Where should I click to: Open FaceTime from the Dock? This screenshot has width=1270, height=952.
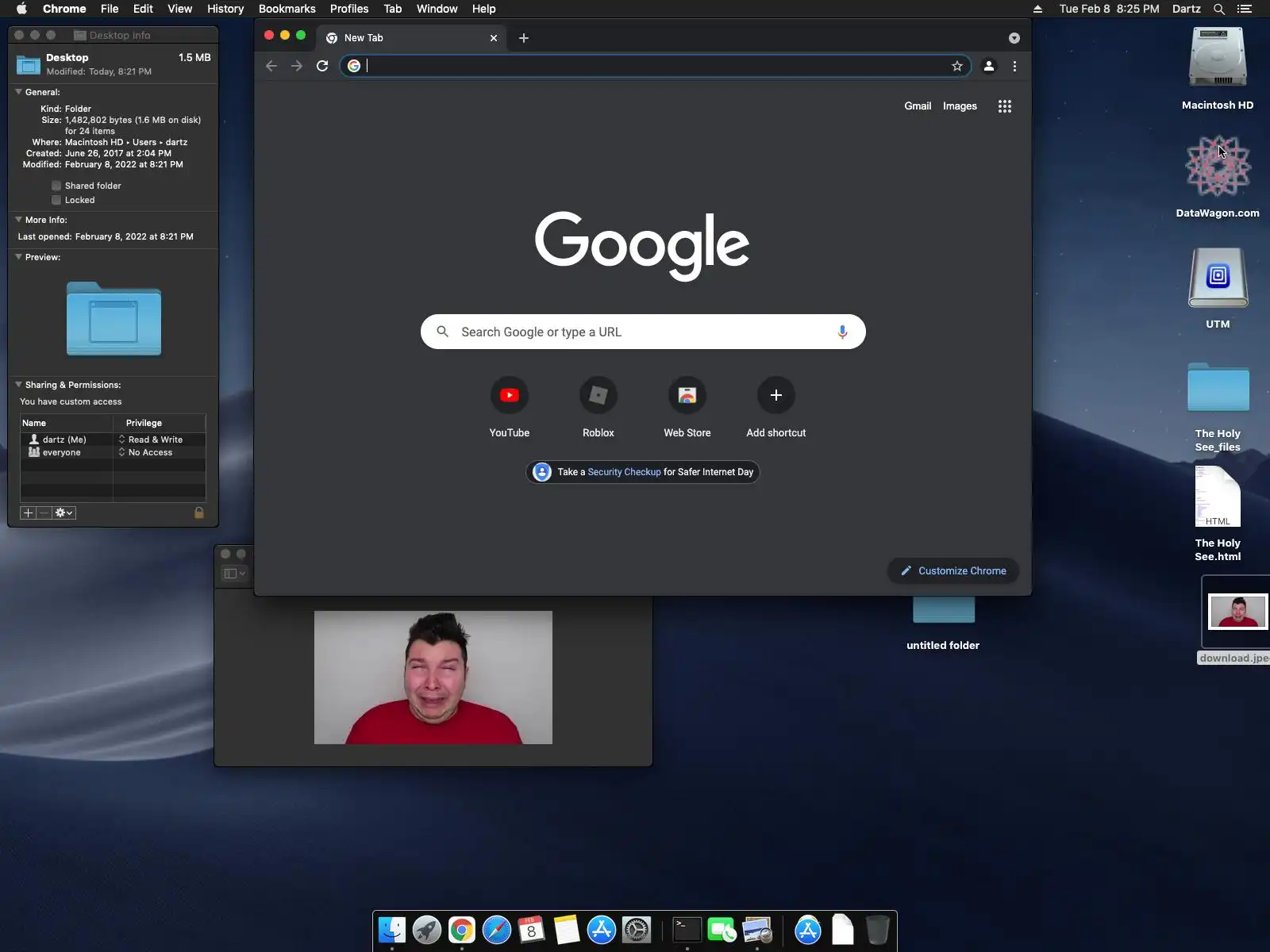tap(722, 930)
